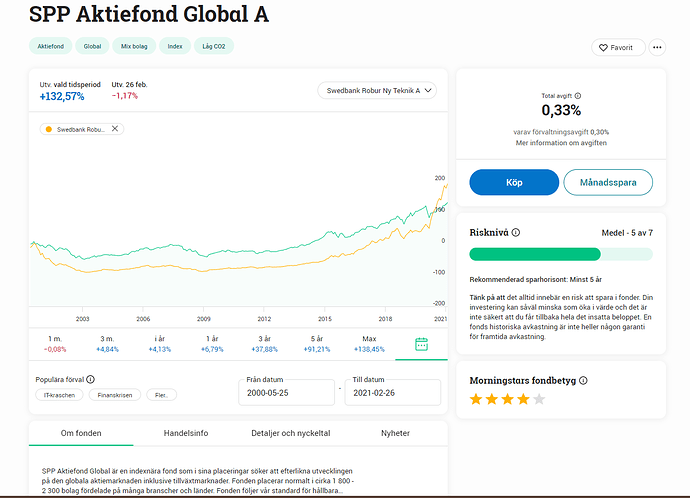Select the Finanskrisen preset period
690x498 pixels.
click(112, 395)
